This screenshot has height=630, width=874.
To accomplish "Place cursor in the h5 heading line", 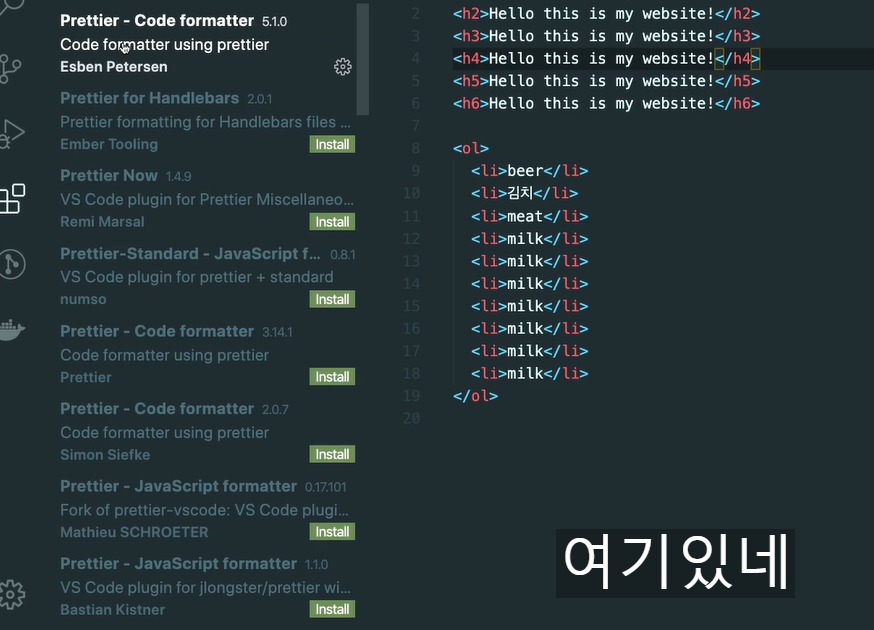I will point(606,81).
